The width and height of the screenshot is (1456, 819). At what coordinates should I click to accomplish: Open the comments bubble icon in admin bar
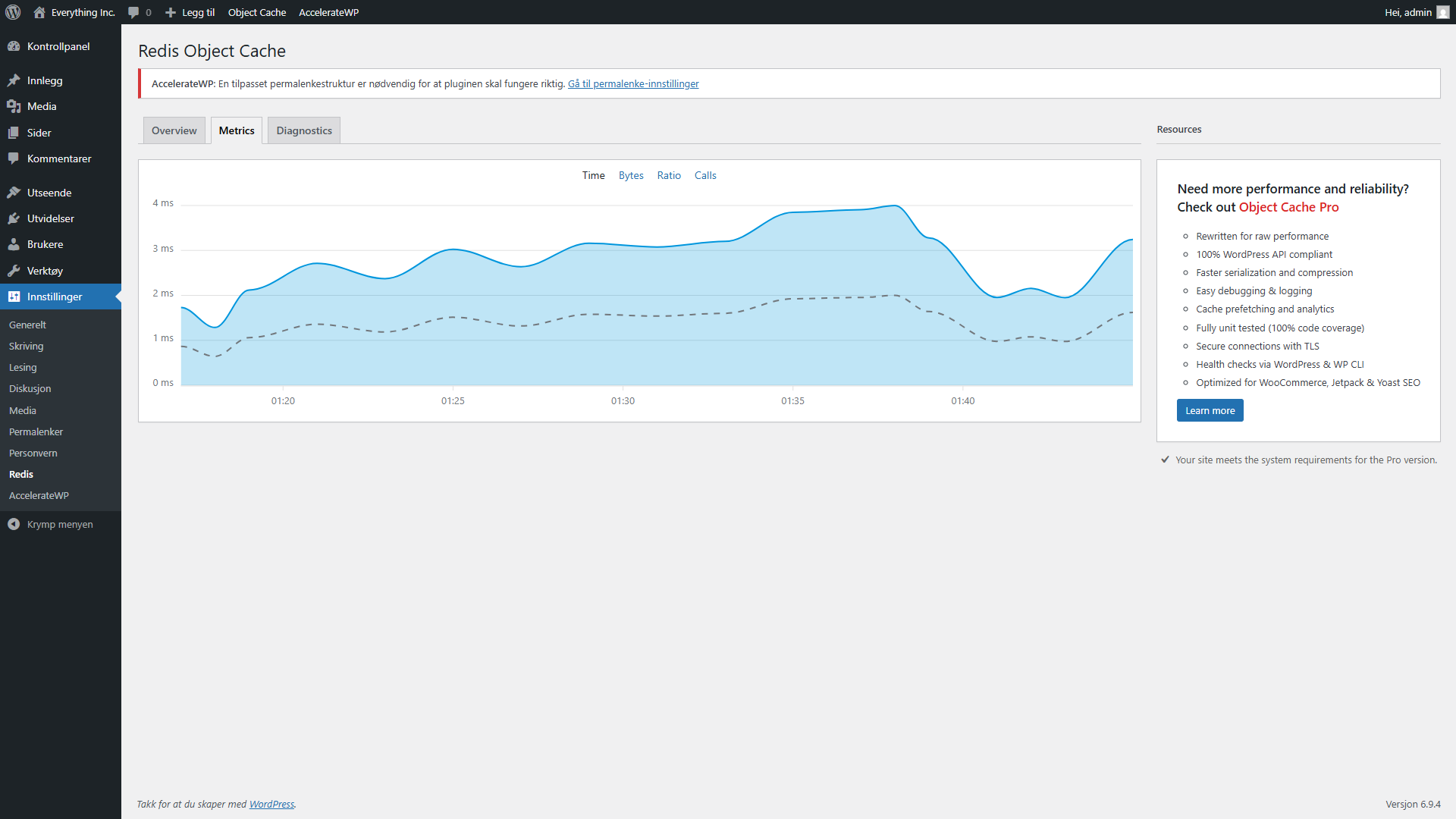click(x=133, y=12)
